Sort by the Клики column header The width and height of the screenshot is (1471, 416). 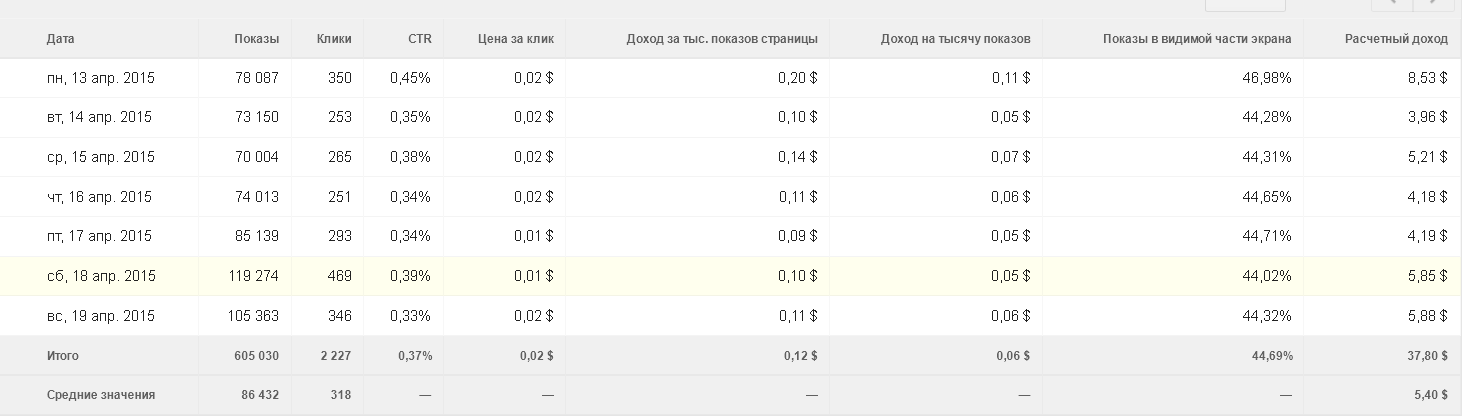tap(334, 39)
